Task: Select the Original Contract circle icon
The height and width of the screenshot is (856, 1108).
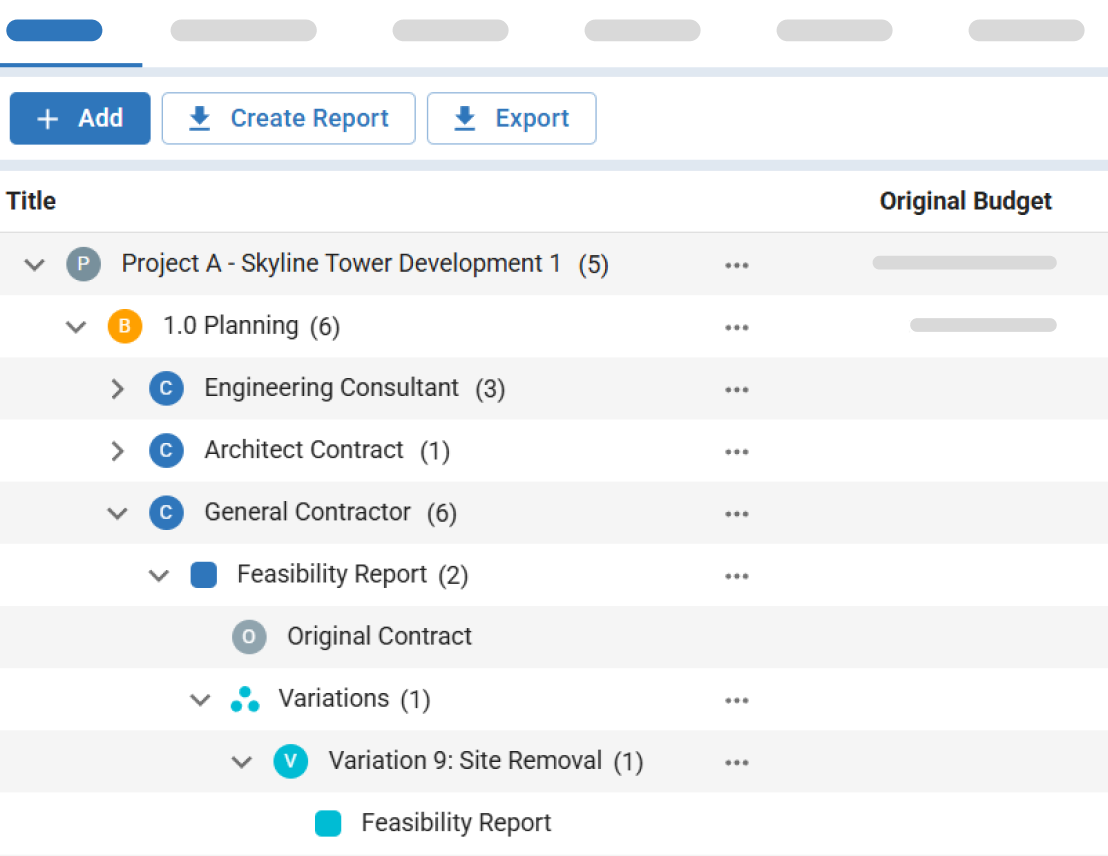Action: point(249,636)
